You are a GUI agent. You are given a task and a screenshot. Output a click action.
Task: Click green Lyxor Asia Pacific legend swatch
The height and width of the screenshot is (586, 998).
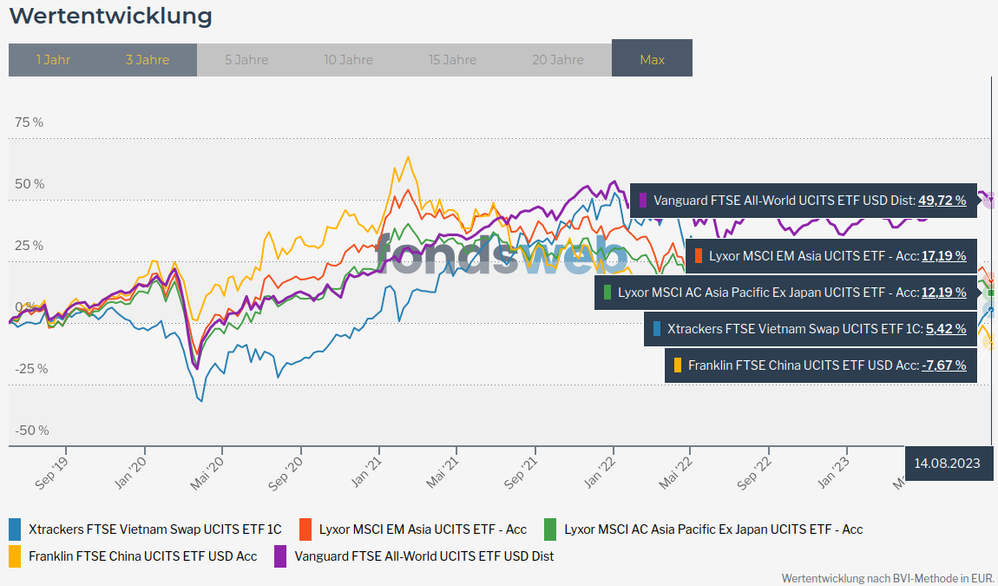pyautogui.click(x=550, y=529)
